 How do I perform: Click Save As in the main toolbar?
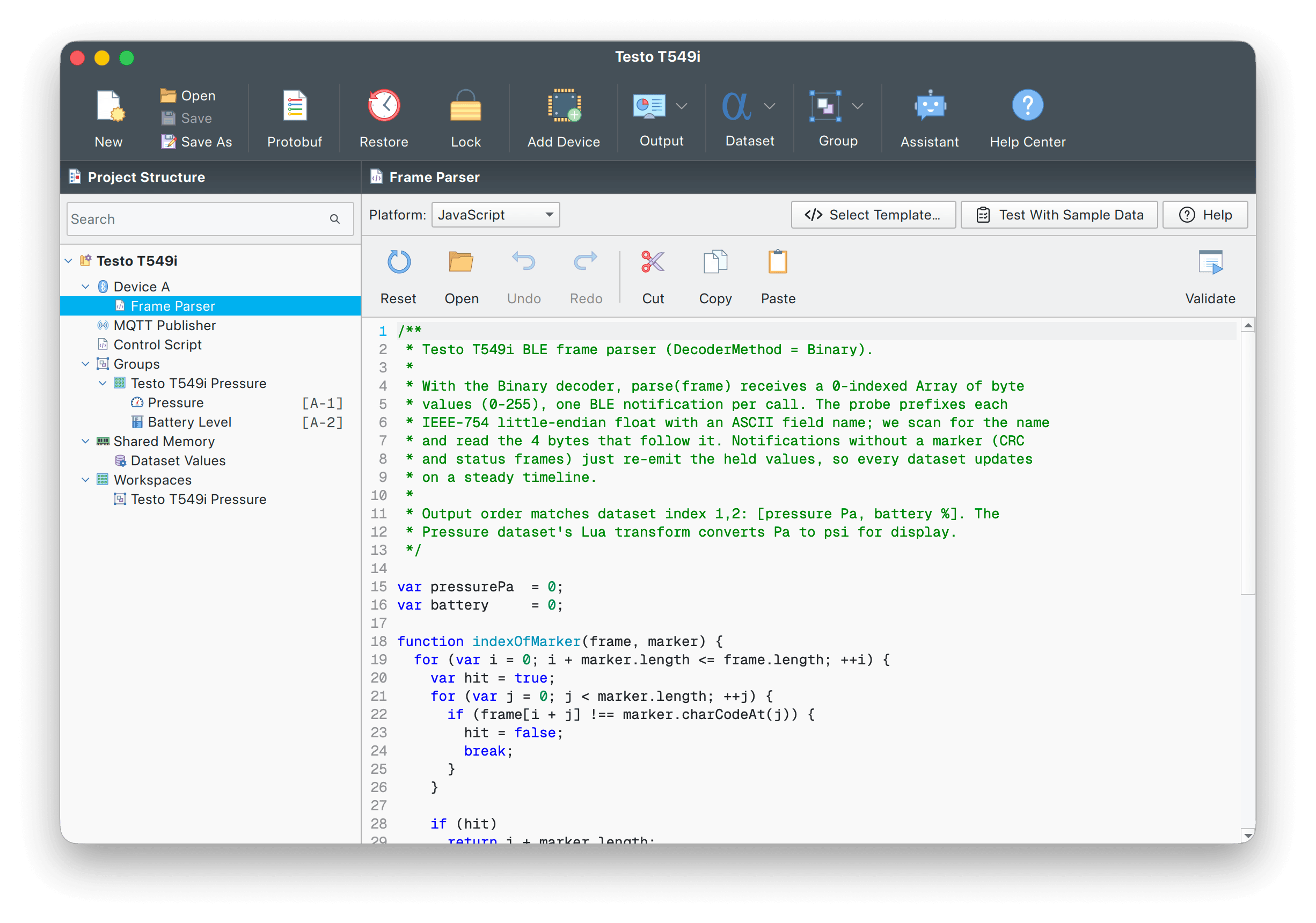(196, 142)
